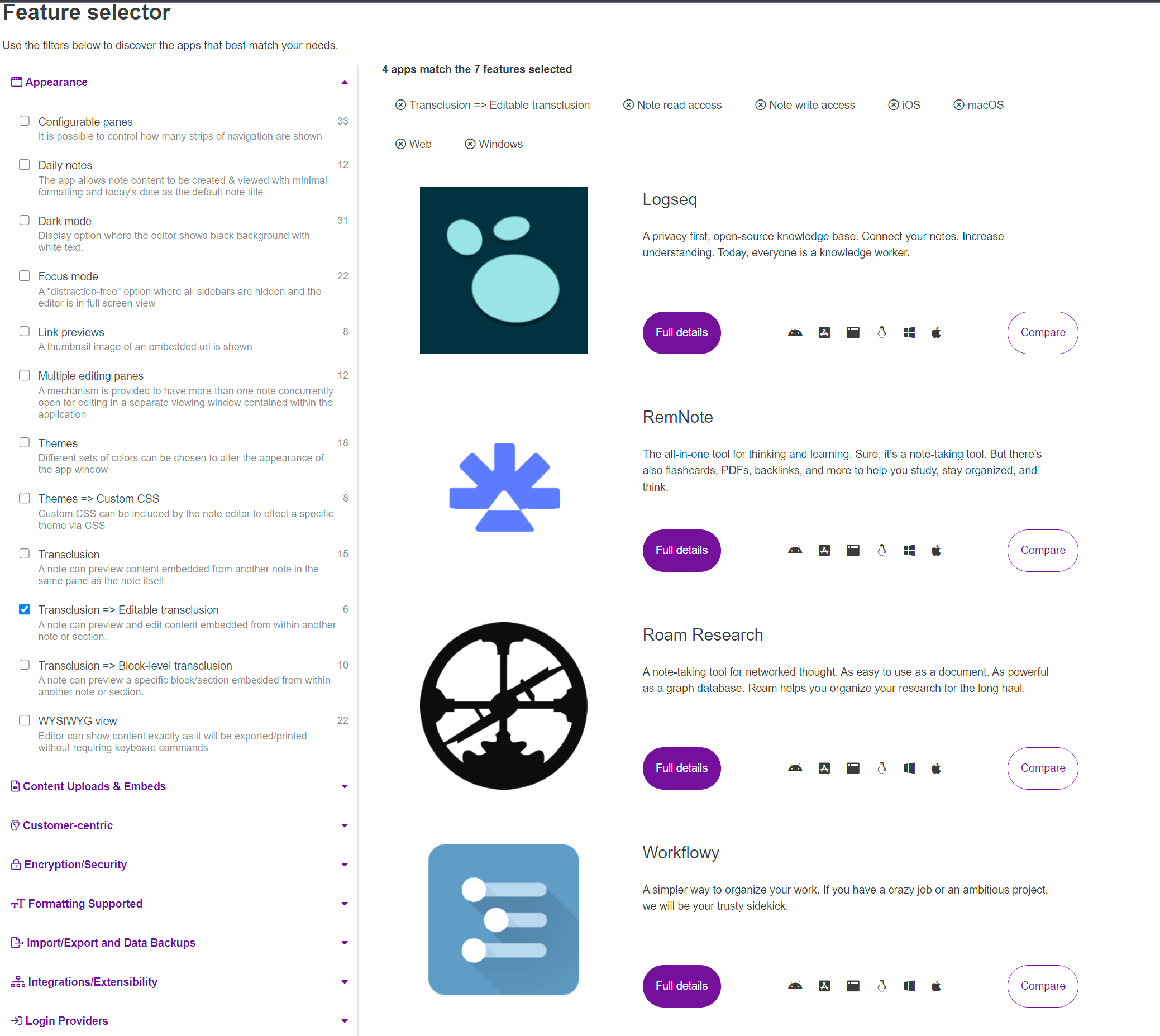The height and width of the screenshot is (1036, 1160).
Task: Click web browser icon for Workflowy
Action: 852,986
